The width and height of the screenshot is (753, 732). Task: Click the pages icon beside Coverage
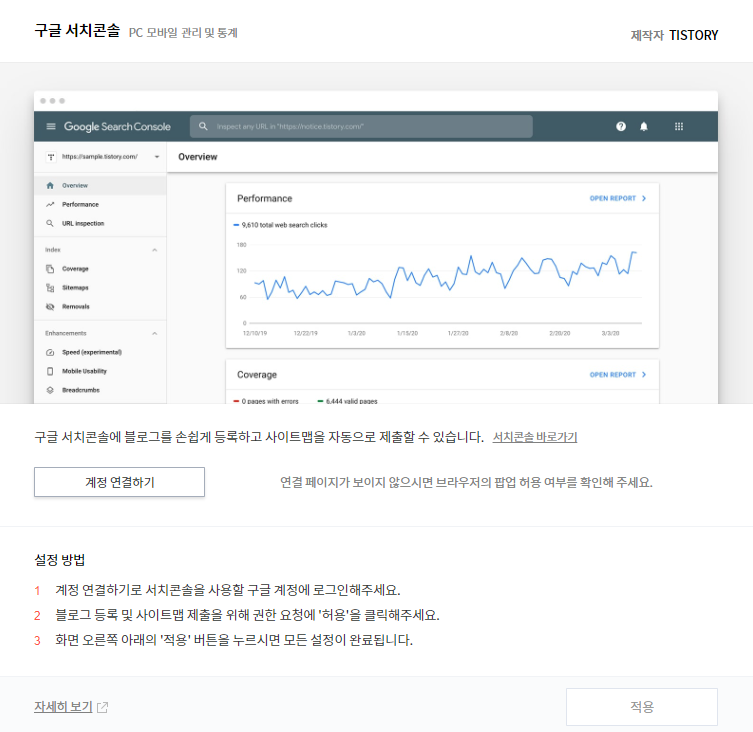tap(50, 268)
